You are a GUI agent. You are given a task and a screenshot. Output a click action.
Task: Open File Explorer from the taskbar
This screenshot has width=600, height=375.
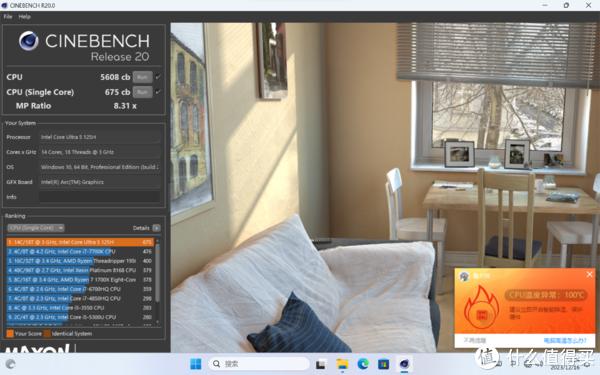pos(342,364)
